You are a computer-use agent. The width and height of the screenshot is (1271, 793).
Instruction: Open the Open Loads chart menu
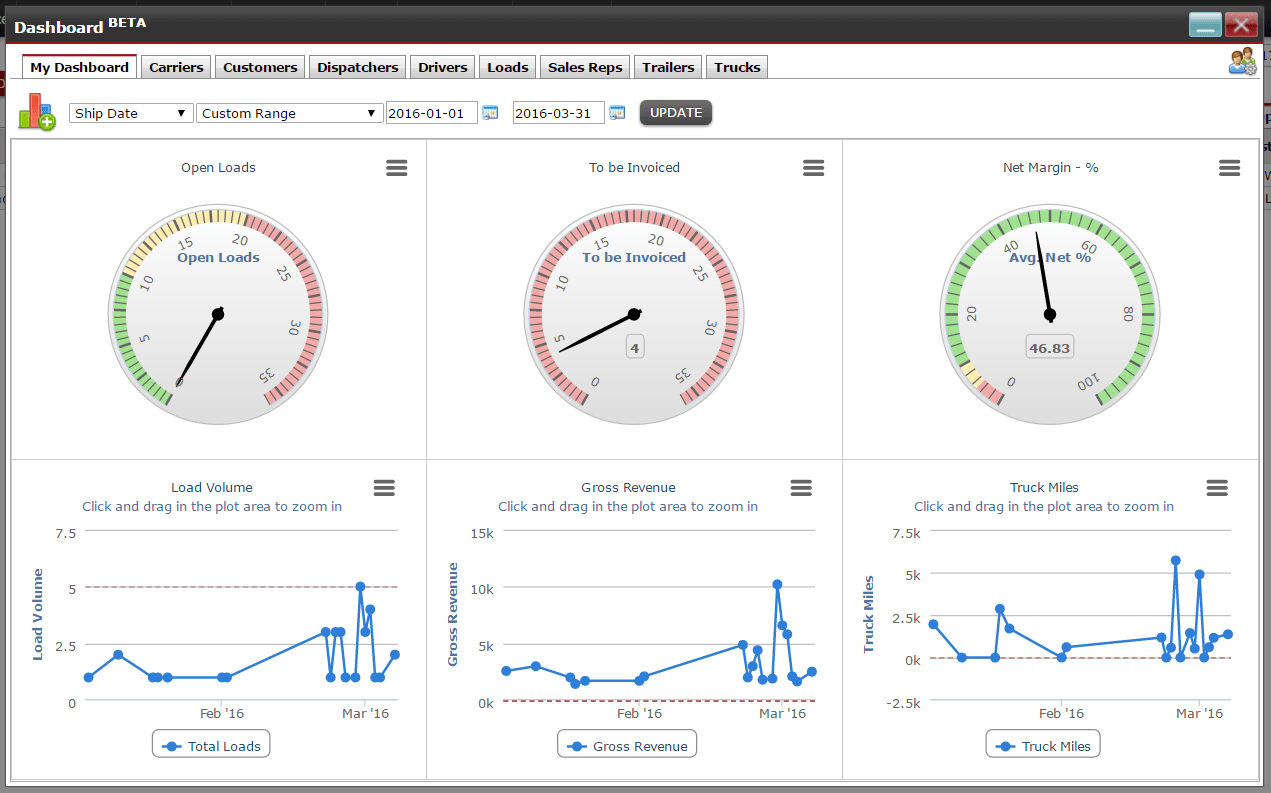397,168
